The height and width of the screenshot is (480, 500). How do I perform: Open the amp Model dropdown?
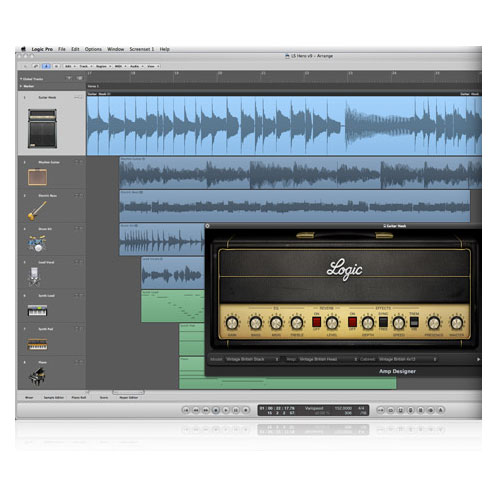pos(252,359)
